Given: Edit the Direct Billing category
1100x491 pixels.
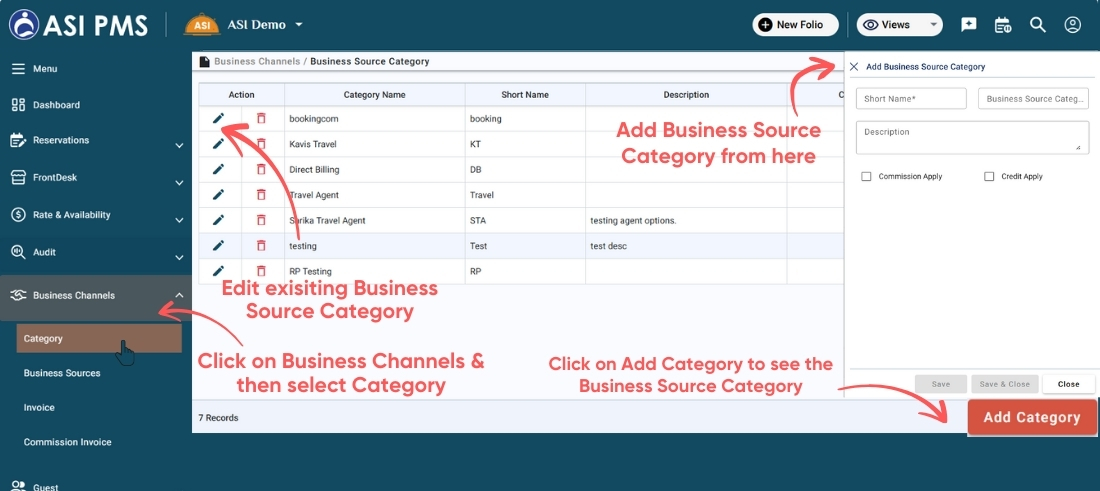Looking at the screenshot, I should (218, 169).
